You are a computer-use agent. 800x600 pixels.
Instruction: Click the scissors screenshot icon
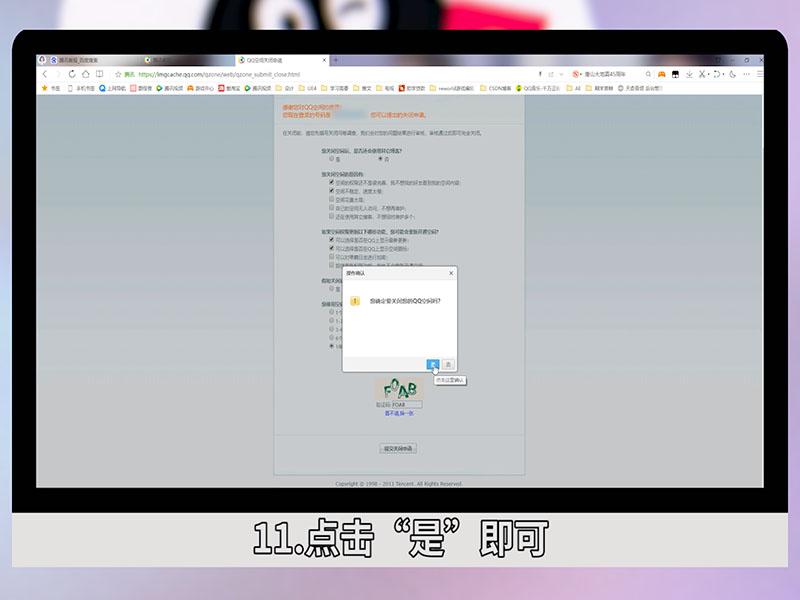(x=702, y=74)
